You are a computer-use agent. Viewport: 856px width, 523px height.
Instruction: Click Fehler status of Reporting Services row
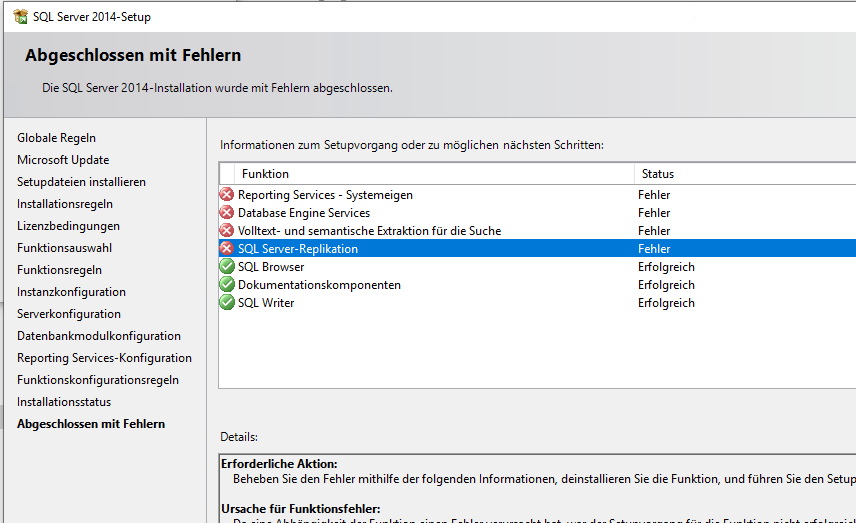pyautogui.click(x=654, y=195)
